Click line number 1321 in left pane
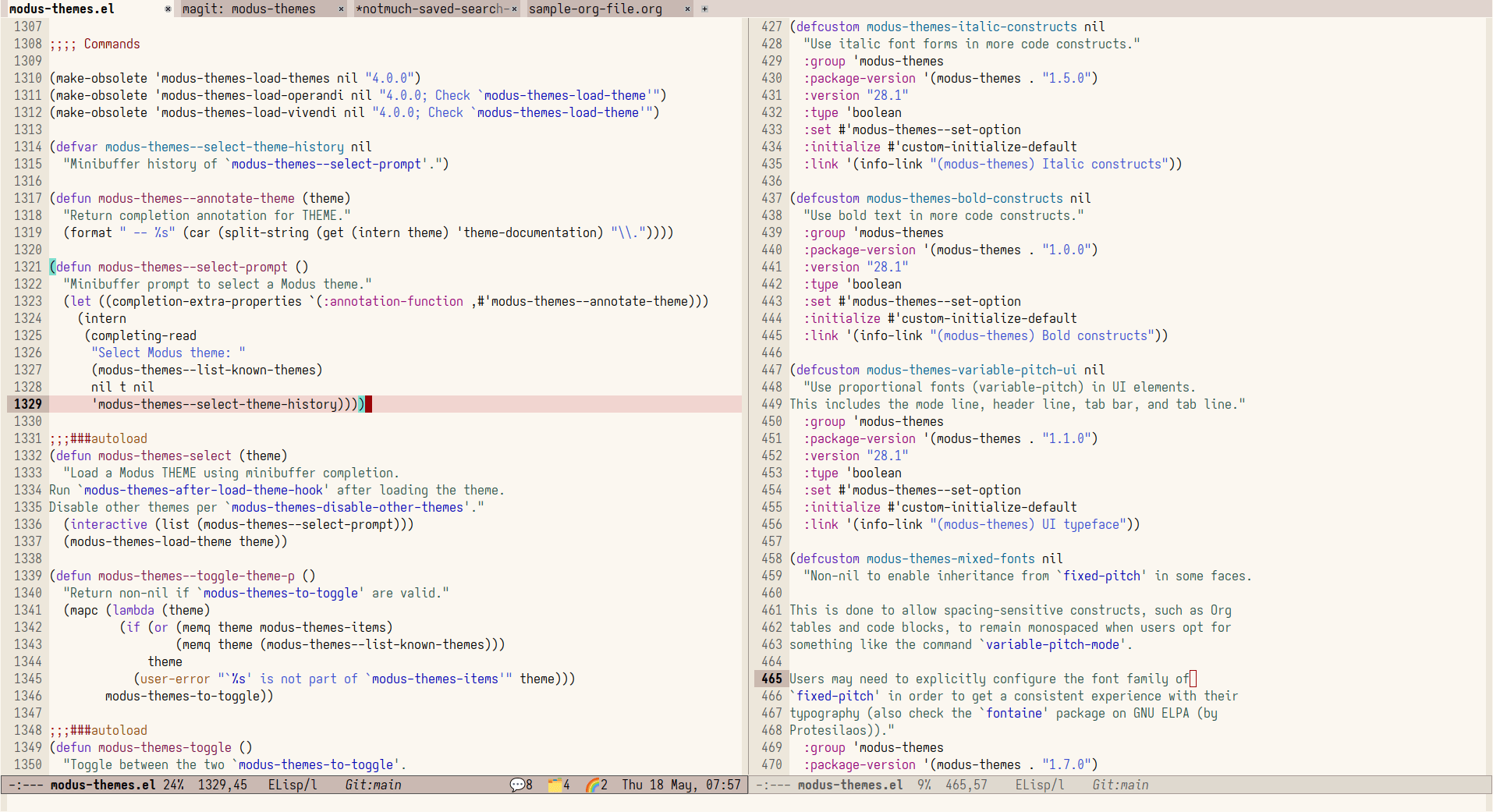This screenshot has height=812, width=1493. pos(28,267)
